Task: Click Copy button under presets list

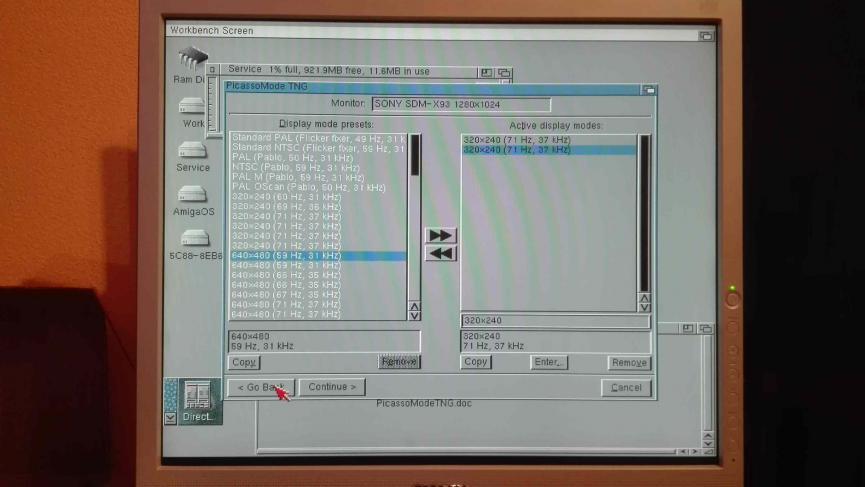Action: (244, 362)
